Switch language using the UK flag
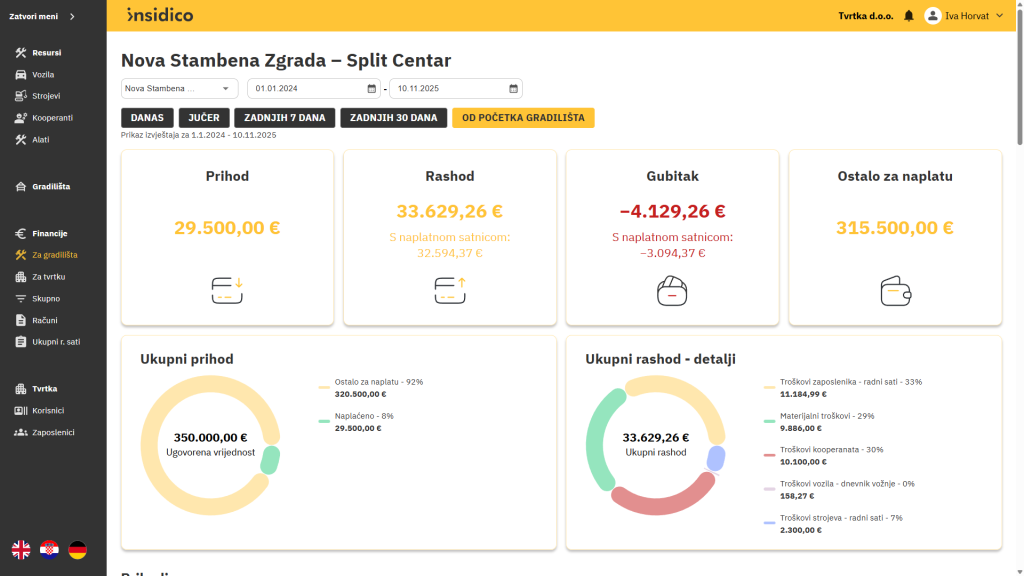Image resolution: width=1024 pixels, height=576 pixels. pos(21,549)
